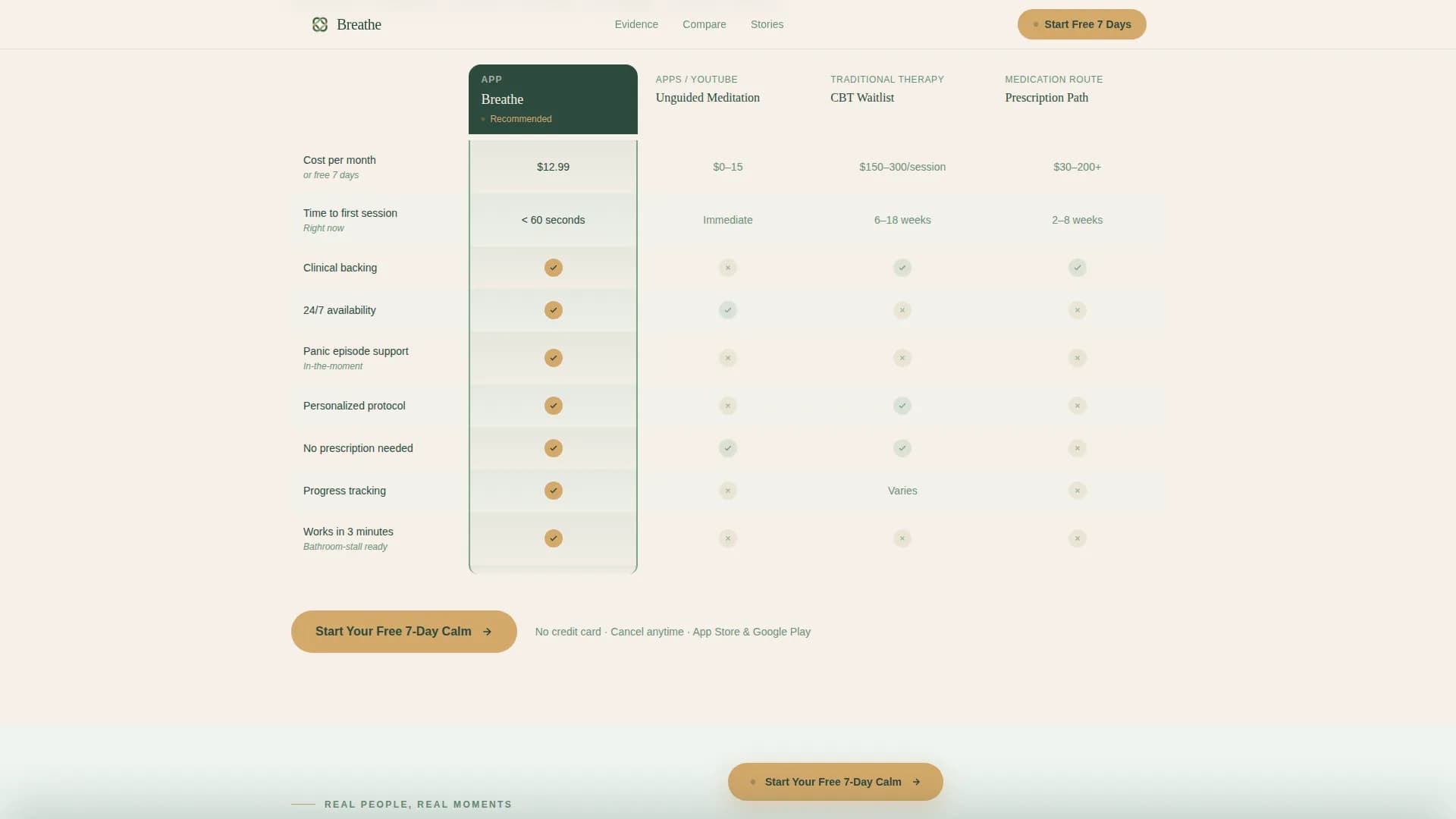Image resolution: width=1456 pixels, height=819 pixels.
Task: Click the Breathe logo icon
Action: 320,24
